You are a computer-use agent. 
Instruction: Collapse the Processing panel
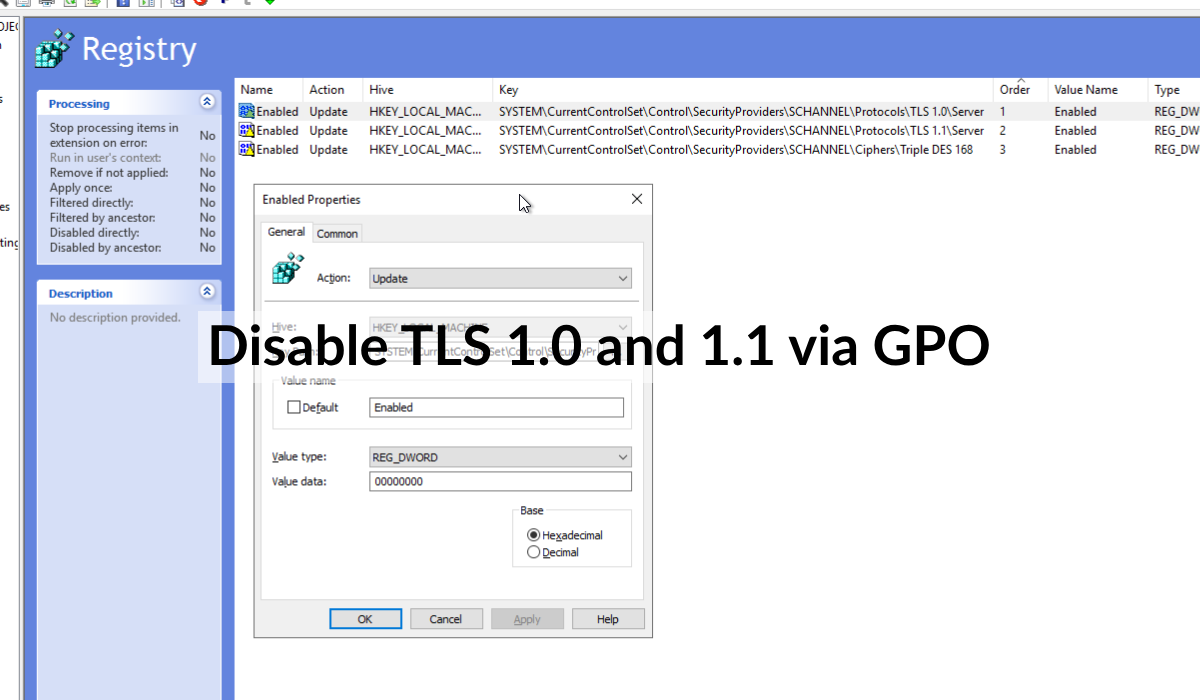(207, 101)
